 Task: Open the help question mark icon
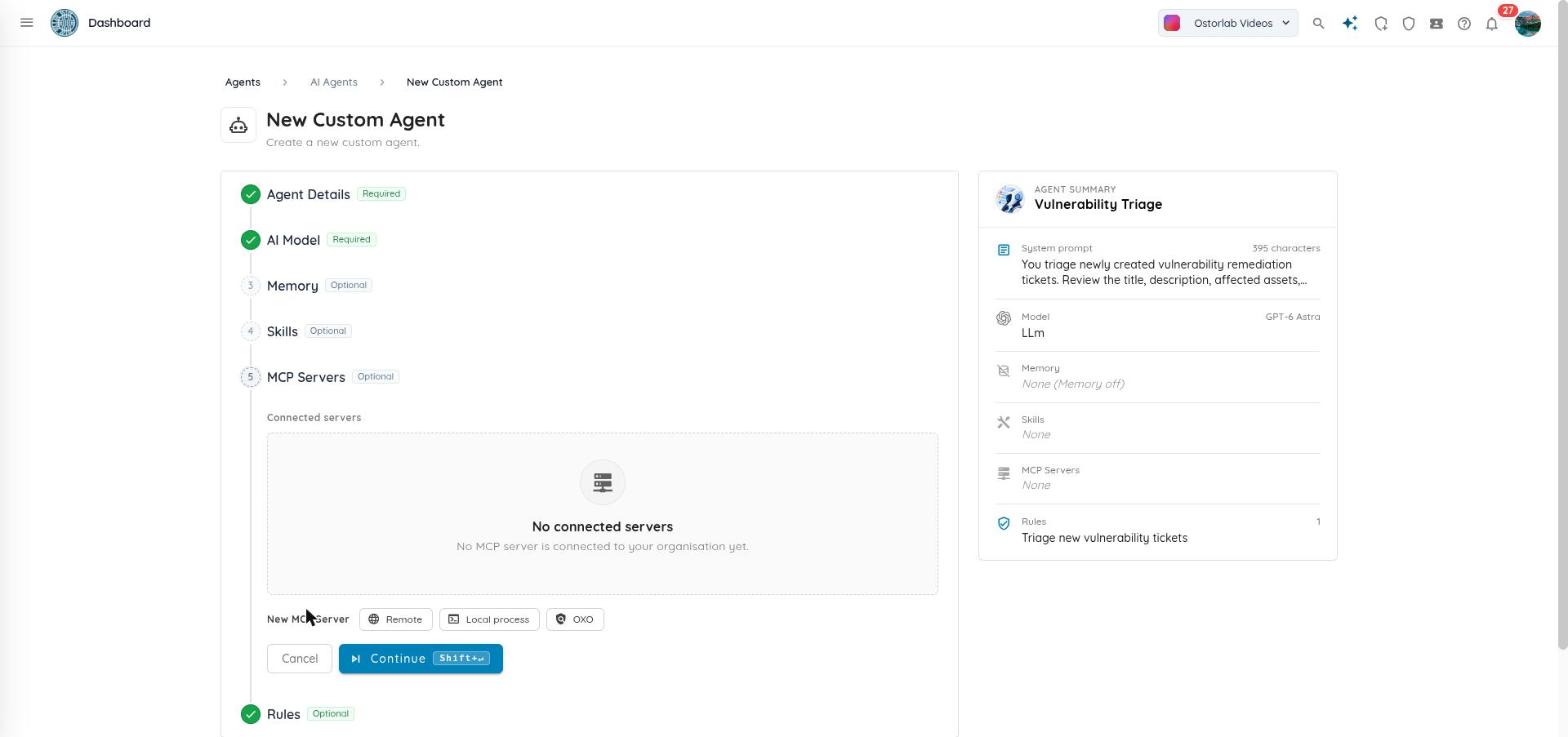pyautogui.click(x=1464, y=23)
